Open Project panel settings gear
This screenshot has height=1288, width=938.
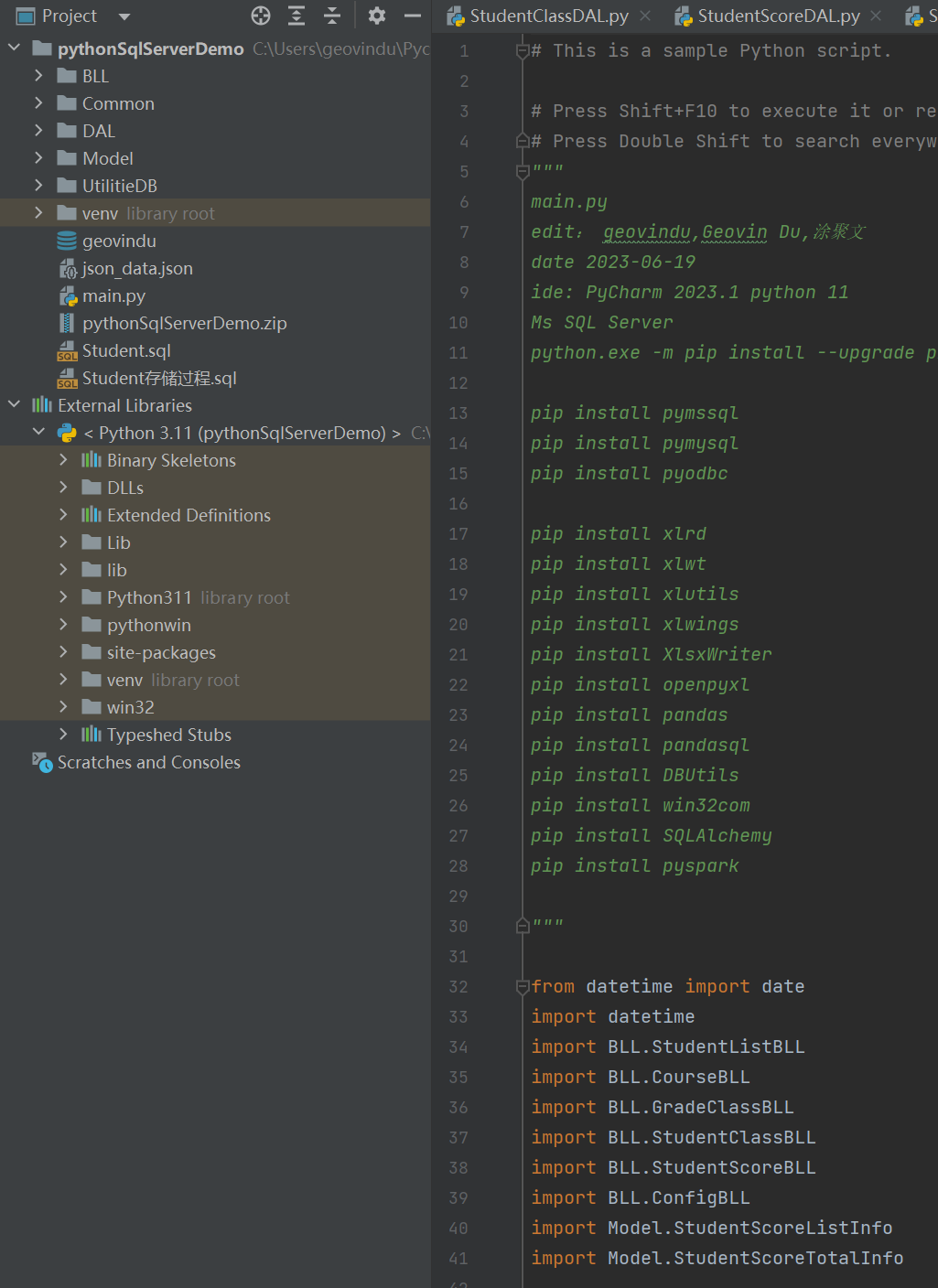tap(377, 16)
